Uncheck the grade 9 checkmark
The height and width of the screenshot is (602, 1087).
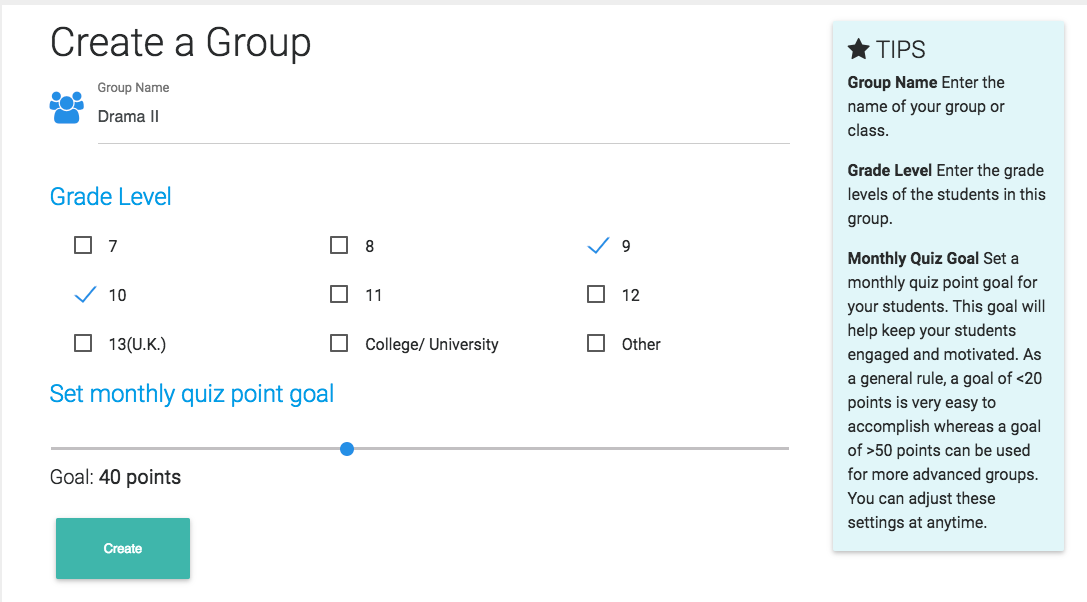597,245
